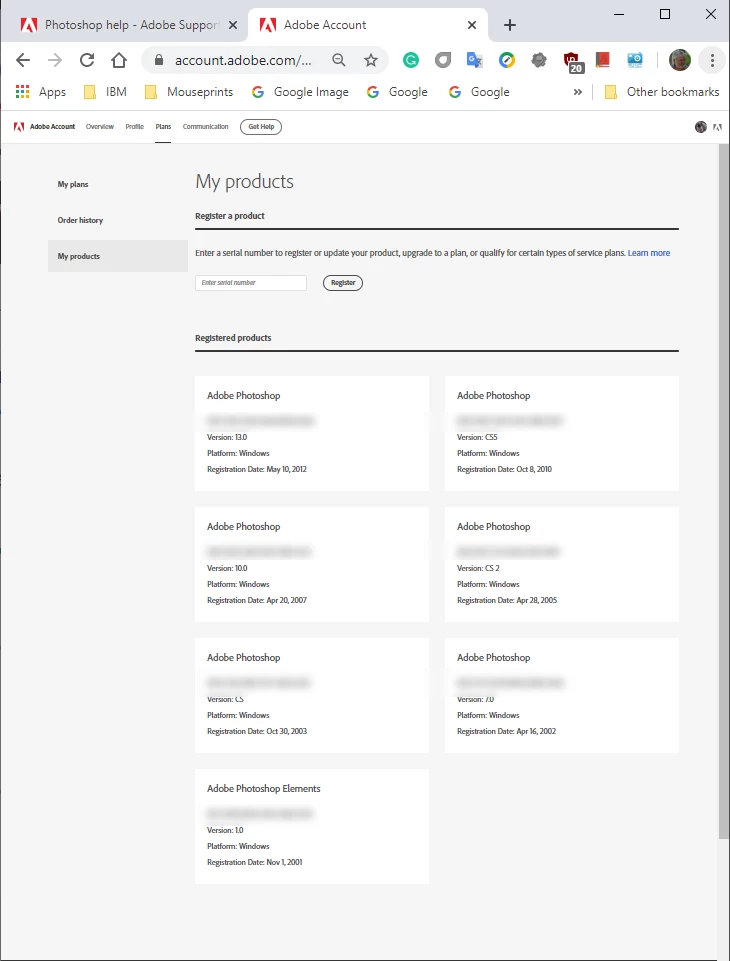
Task: Click the circular blue-yellow extension icon
Action: tap(507, 60)
